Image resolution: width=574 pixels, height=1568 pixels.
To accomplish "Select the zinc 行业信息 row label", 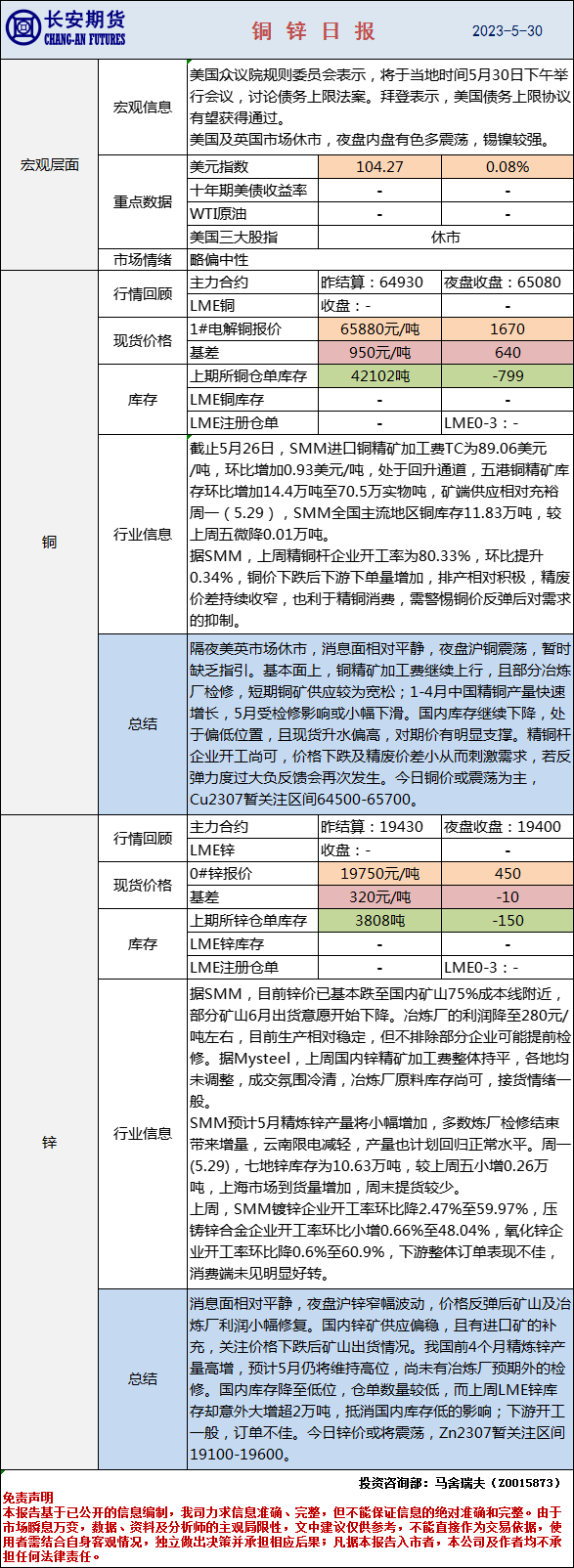I will [x=143, y=1134].
